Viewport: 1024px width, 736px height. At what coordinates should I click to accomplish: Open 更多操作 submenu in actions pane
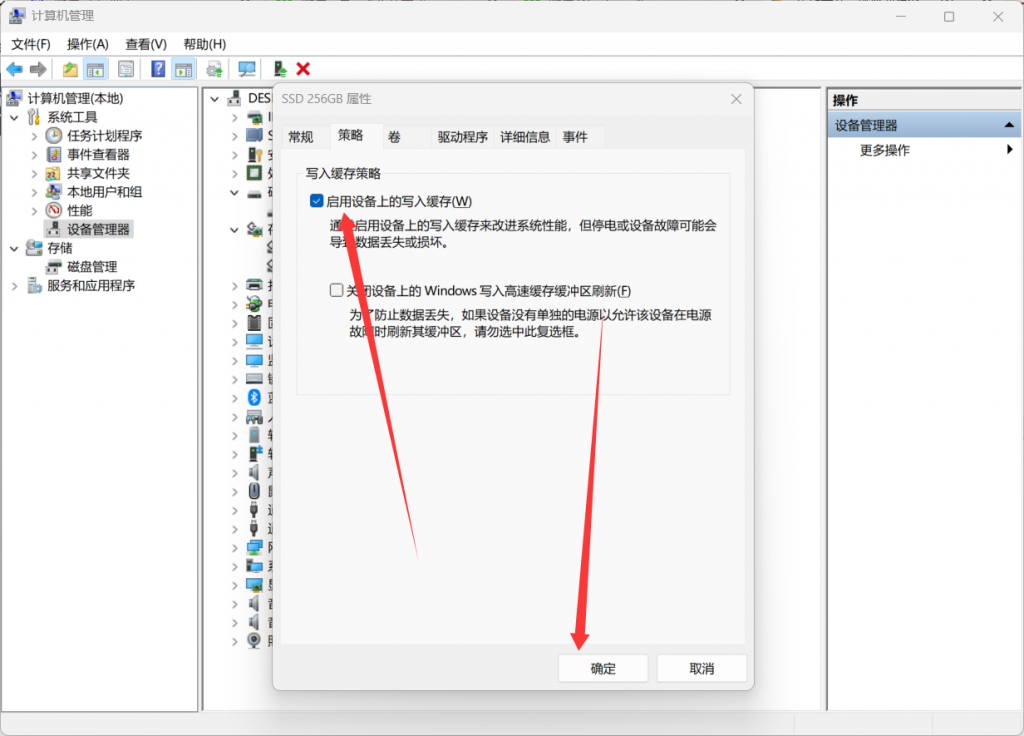(x=884, y=150)
